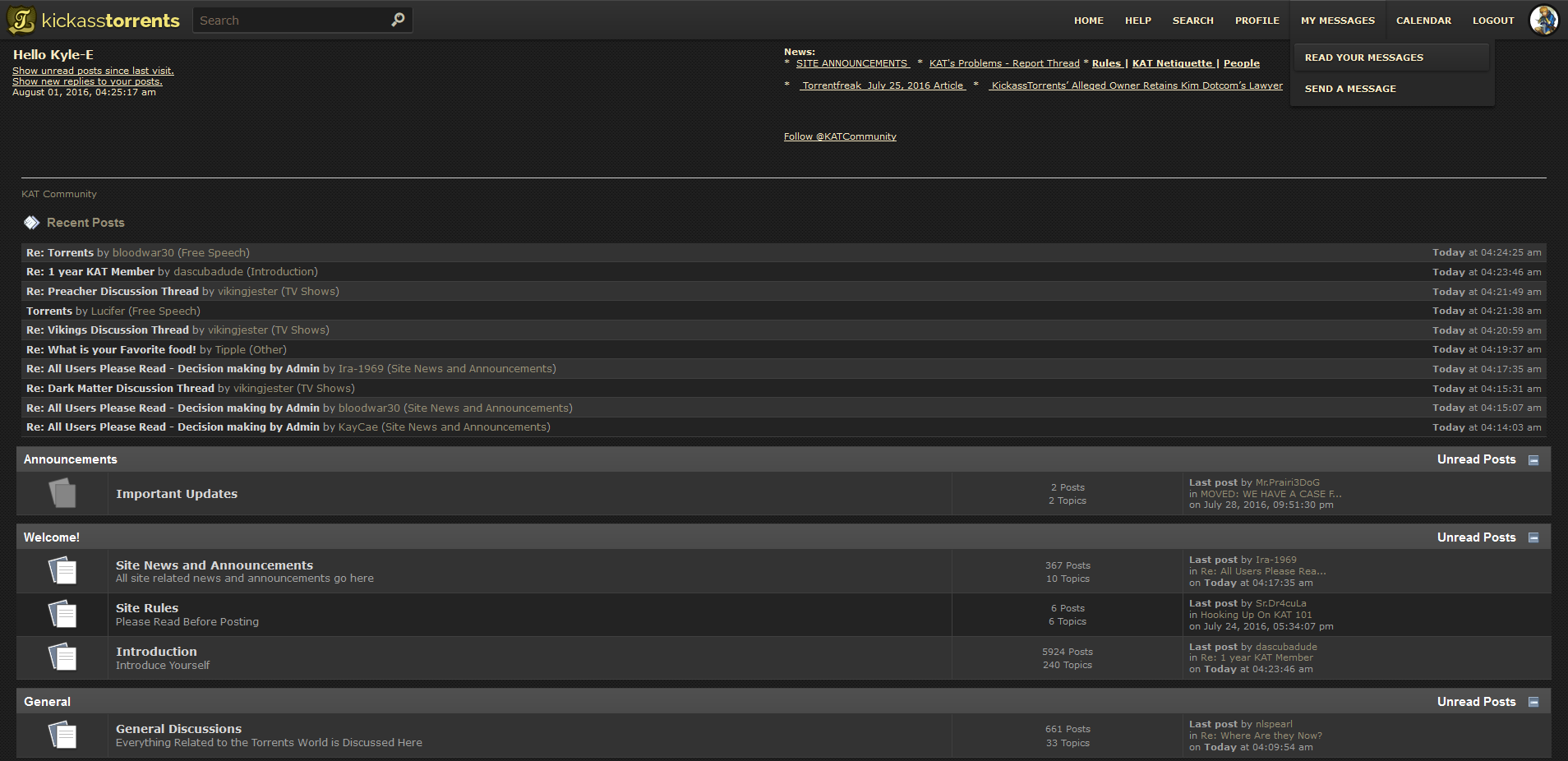This screenshot has width=1568, height=761.
Task: Click the KAT Community breadcrumb
Action: 59,194
